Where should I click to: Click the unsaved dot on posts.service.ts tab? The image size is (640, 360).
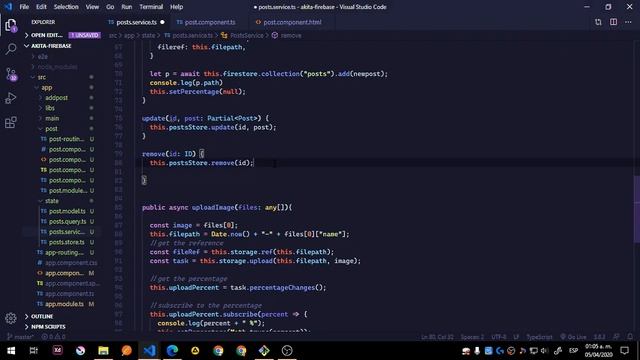click(x=162, y=22)
